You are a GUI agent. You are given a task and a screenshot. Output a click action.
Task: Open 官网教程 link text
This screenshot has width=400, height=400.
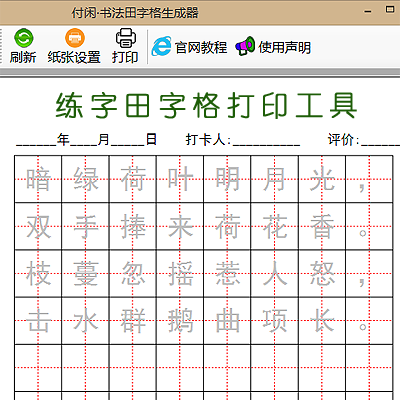tap(201, 47)
